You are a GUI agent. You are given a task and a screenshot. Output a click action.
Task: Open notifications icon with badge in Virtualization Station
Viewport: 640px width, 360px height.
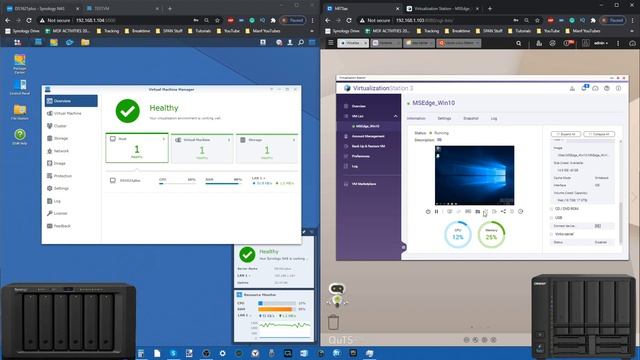coord(584,88)
